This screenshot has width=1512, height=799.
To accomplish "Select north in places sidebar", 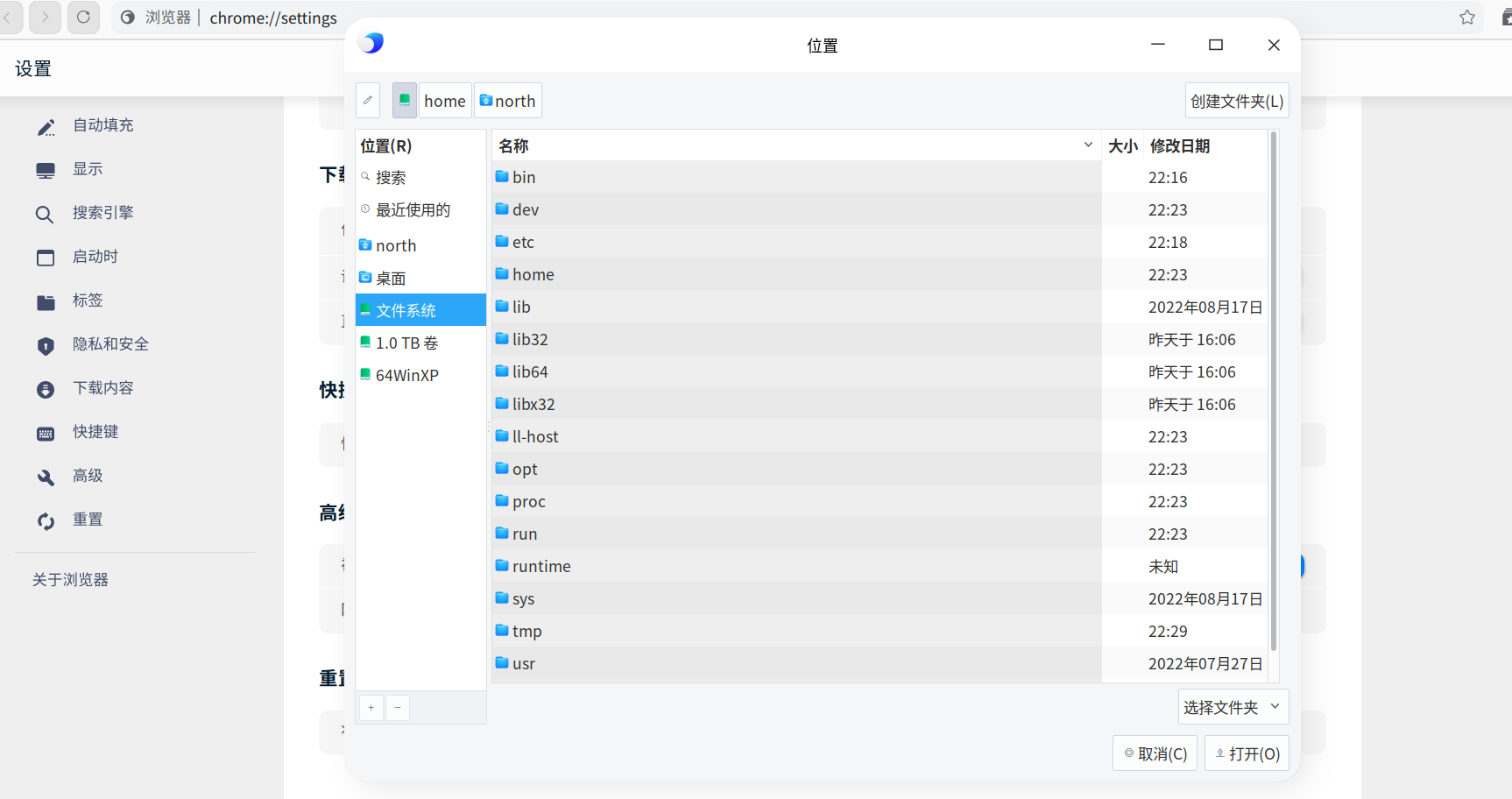I will click(420, 245).
